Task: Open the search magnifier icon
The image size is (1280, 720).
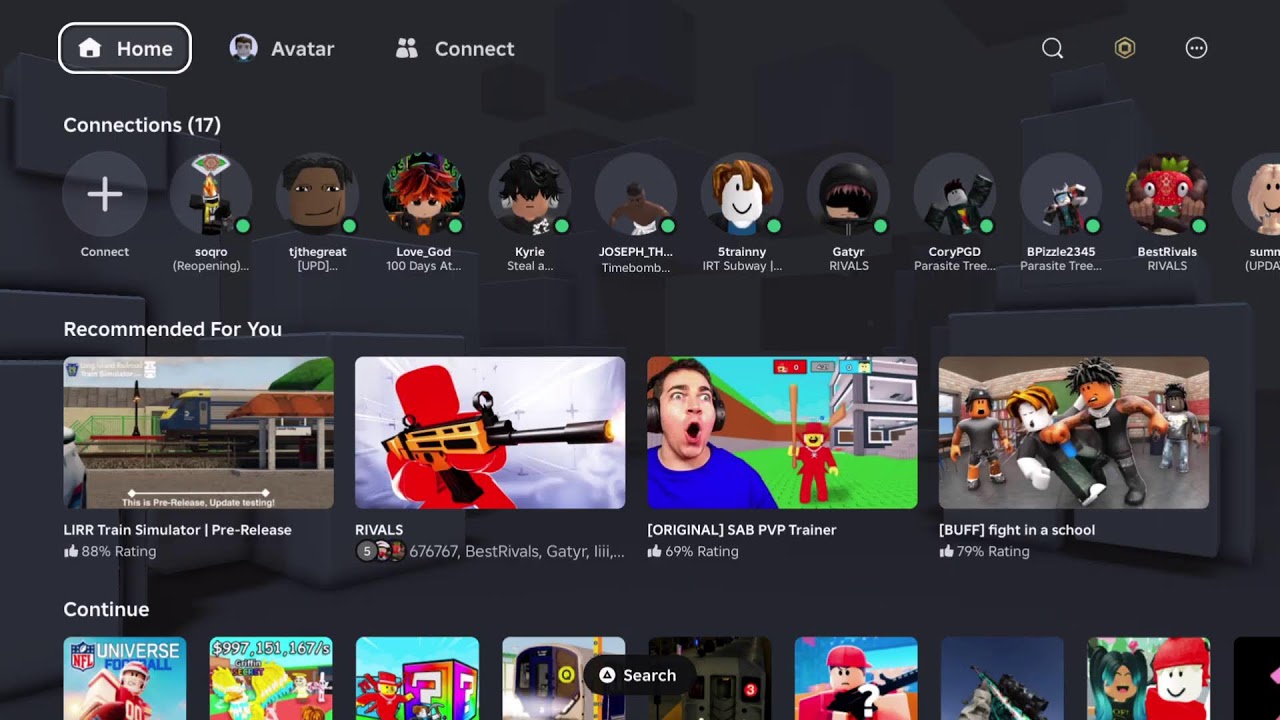Action: (1052, 48)
